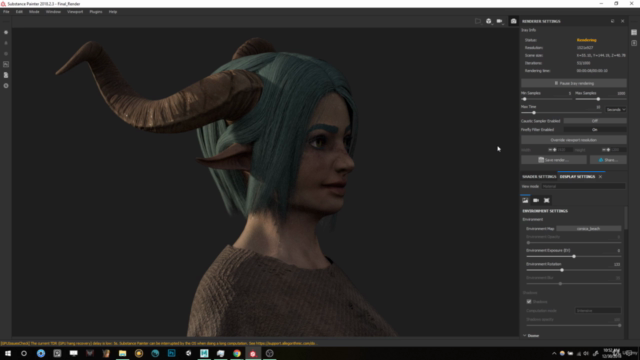Click the 3D cube display mode icon in the top toolbar

click(489, 21)
